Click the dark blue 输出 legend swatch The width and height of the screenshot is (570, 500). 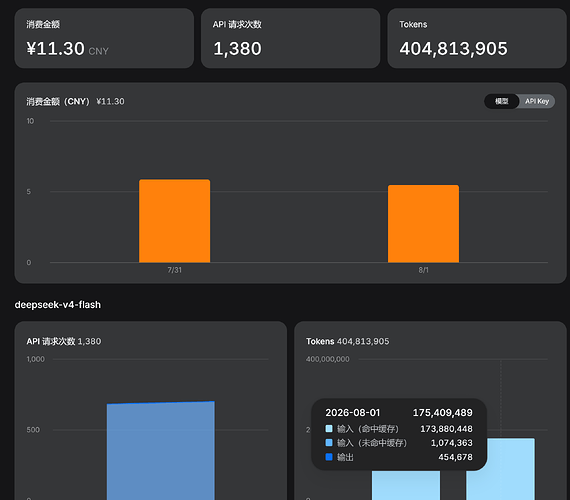(x=329, y=457)
